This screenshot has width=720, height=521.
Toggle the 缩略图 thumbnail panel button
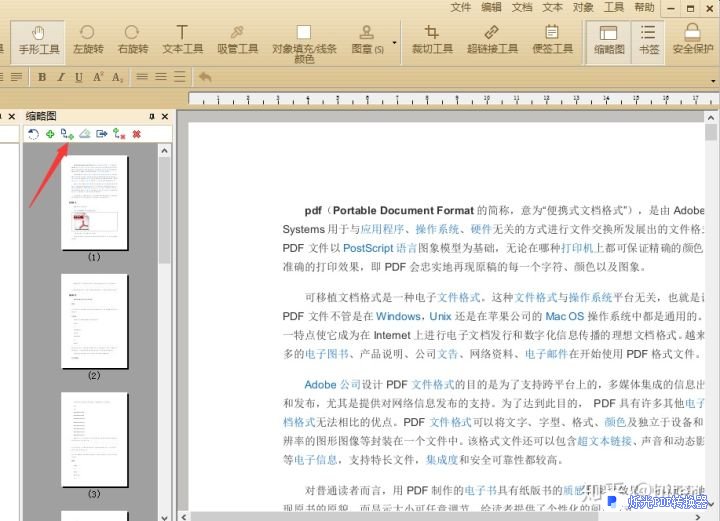tap(608, 41)
